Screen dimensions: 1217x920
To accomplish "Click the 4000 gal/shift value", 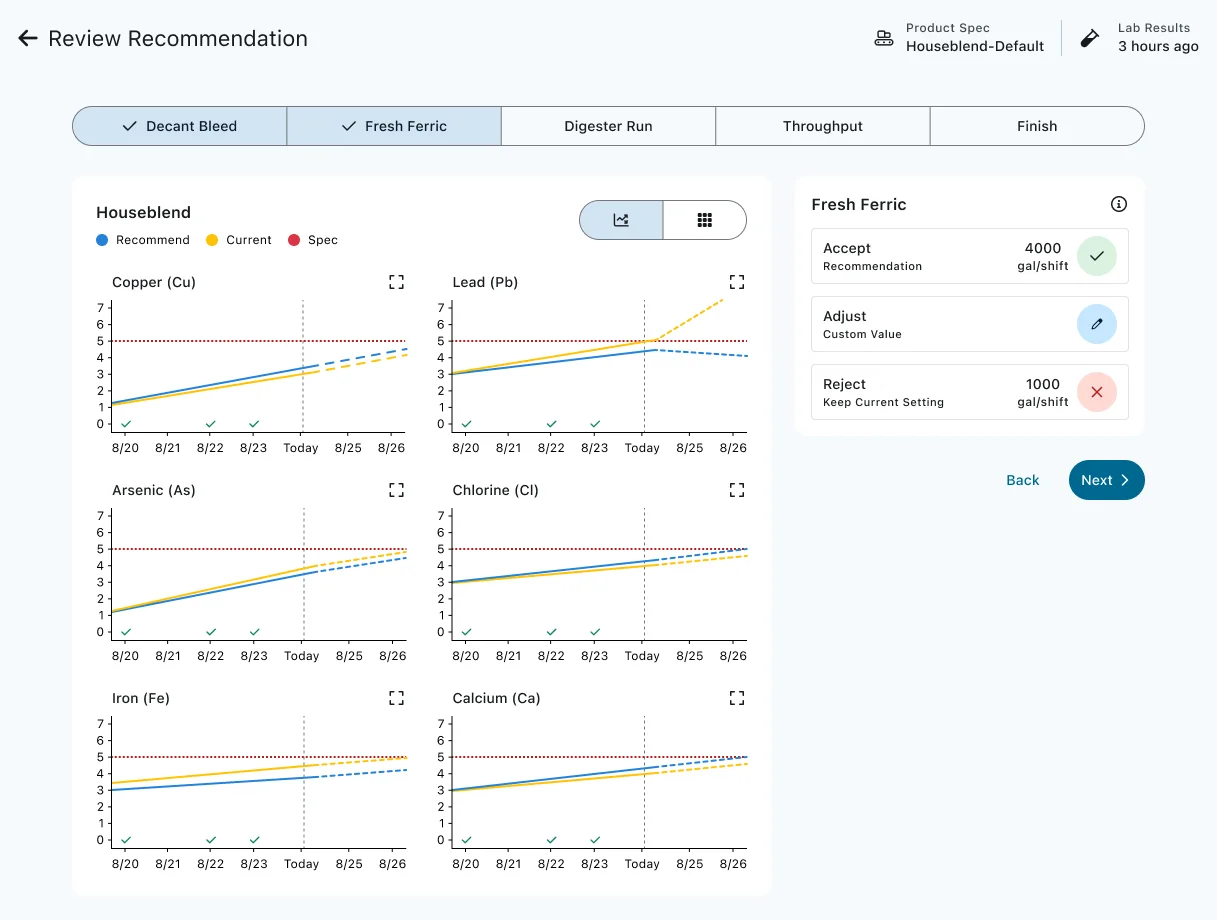I will pyautogui.click(x=1043, y=256).
